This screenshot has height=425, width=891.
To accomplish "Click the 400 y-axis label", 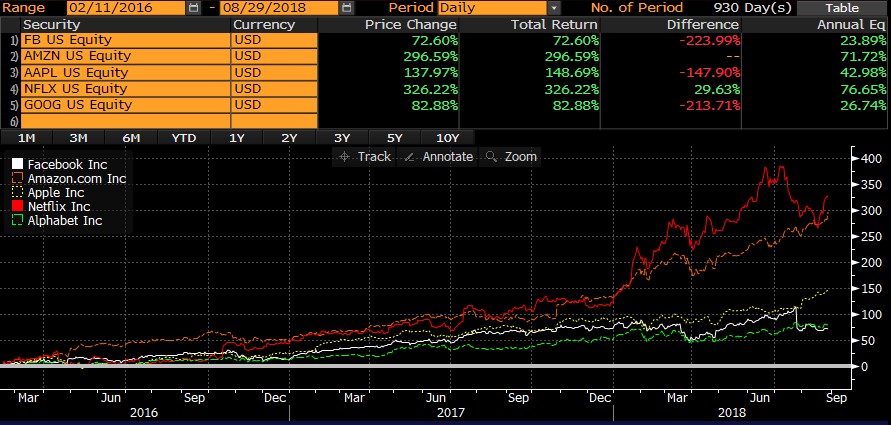I will (x=872, y=159).
